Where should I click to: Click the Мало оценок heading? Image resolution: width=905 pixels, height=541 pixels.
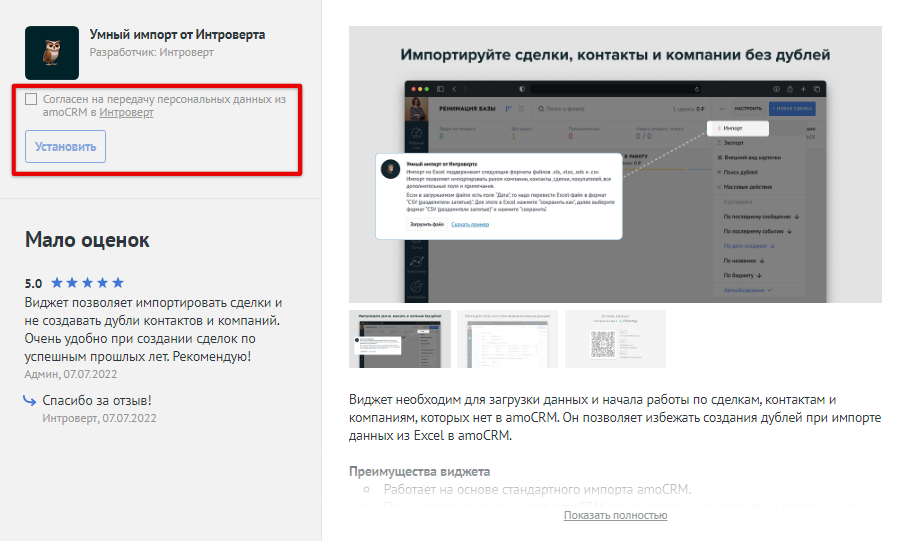coord(87,240)
